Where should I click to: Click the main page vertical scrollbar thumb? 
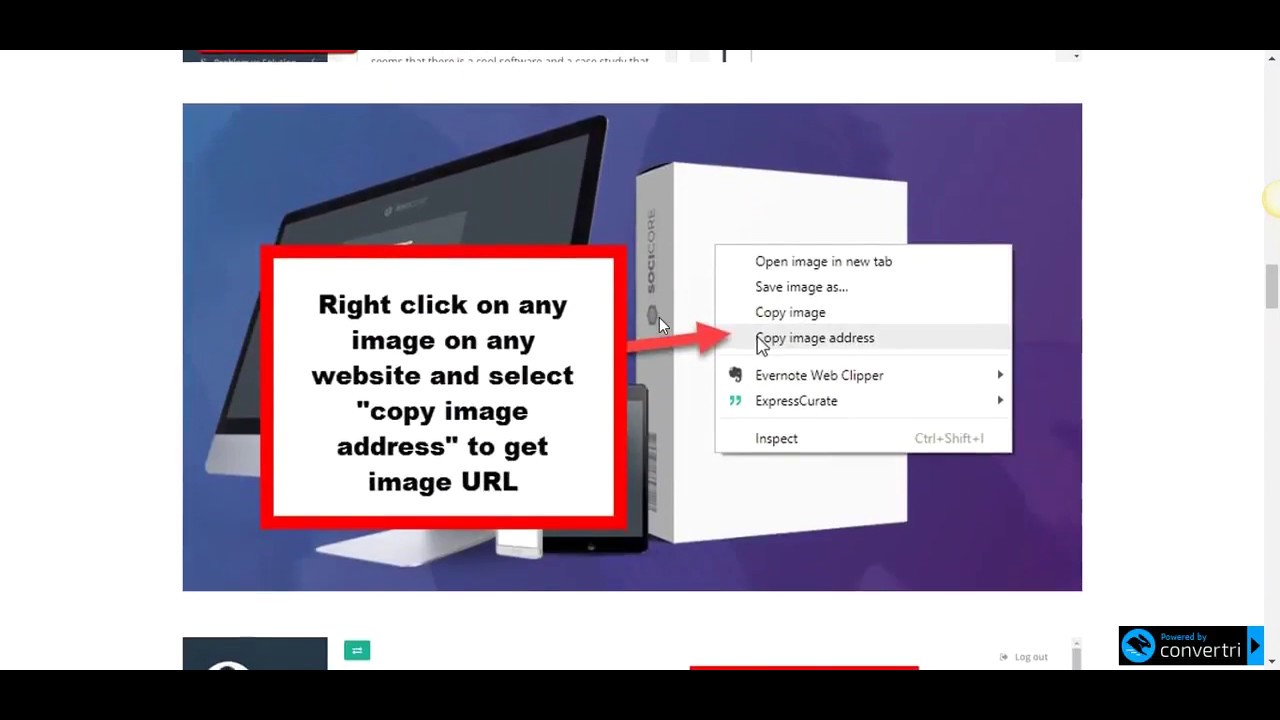coord(1271,286)
